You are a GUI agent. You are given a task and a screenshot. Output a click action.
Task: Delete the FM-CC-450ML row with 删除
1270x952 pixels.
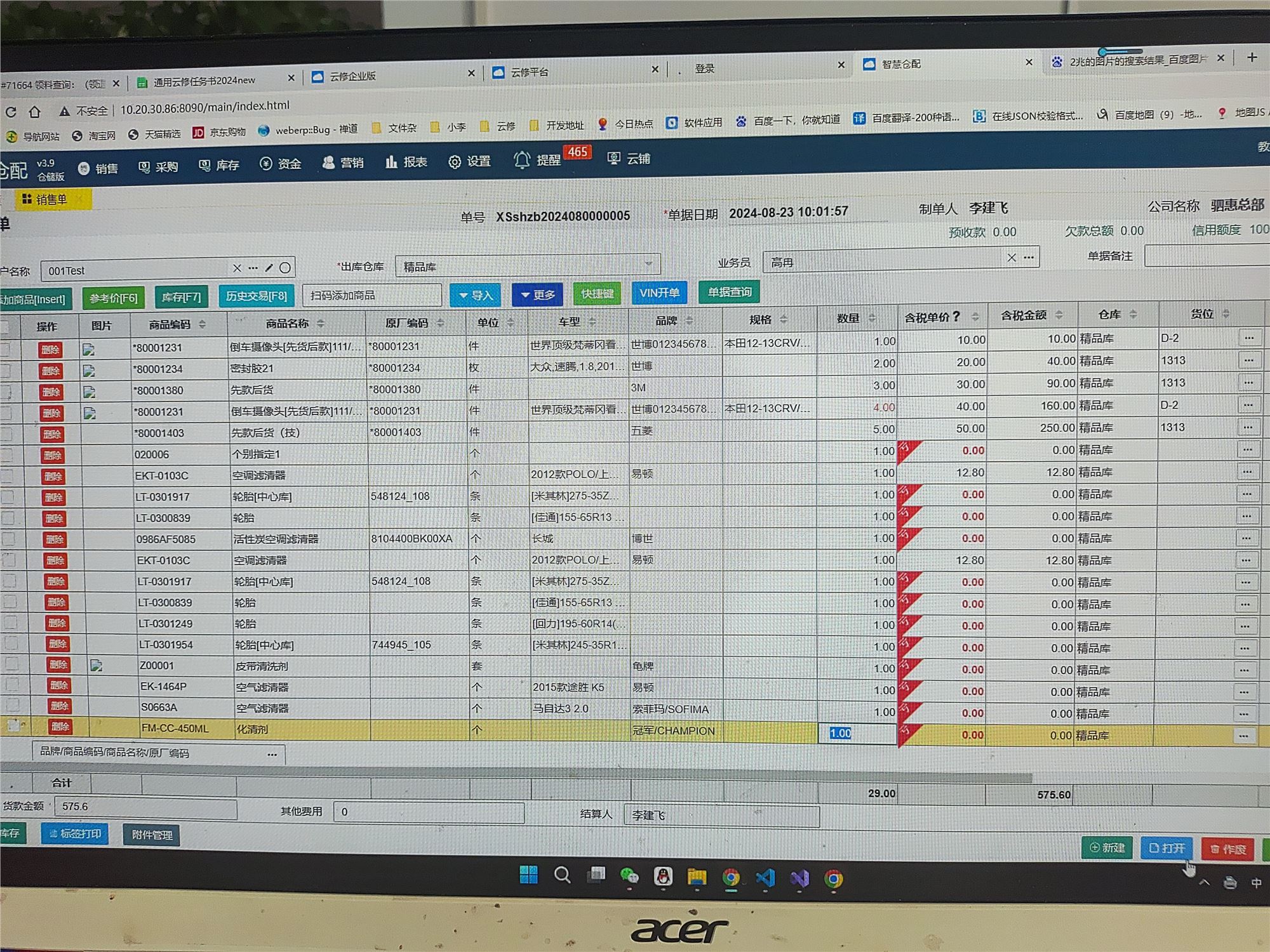60,727
